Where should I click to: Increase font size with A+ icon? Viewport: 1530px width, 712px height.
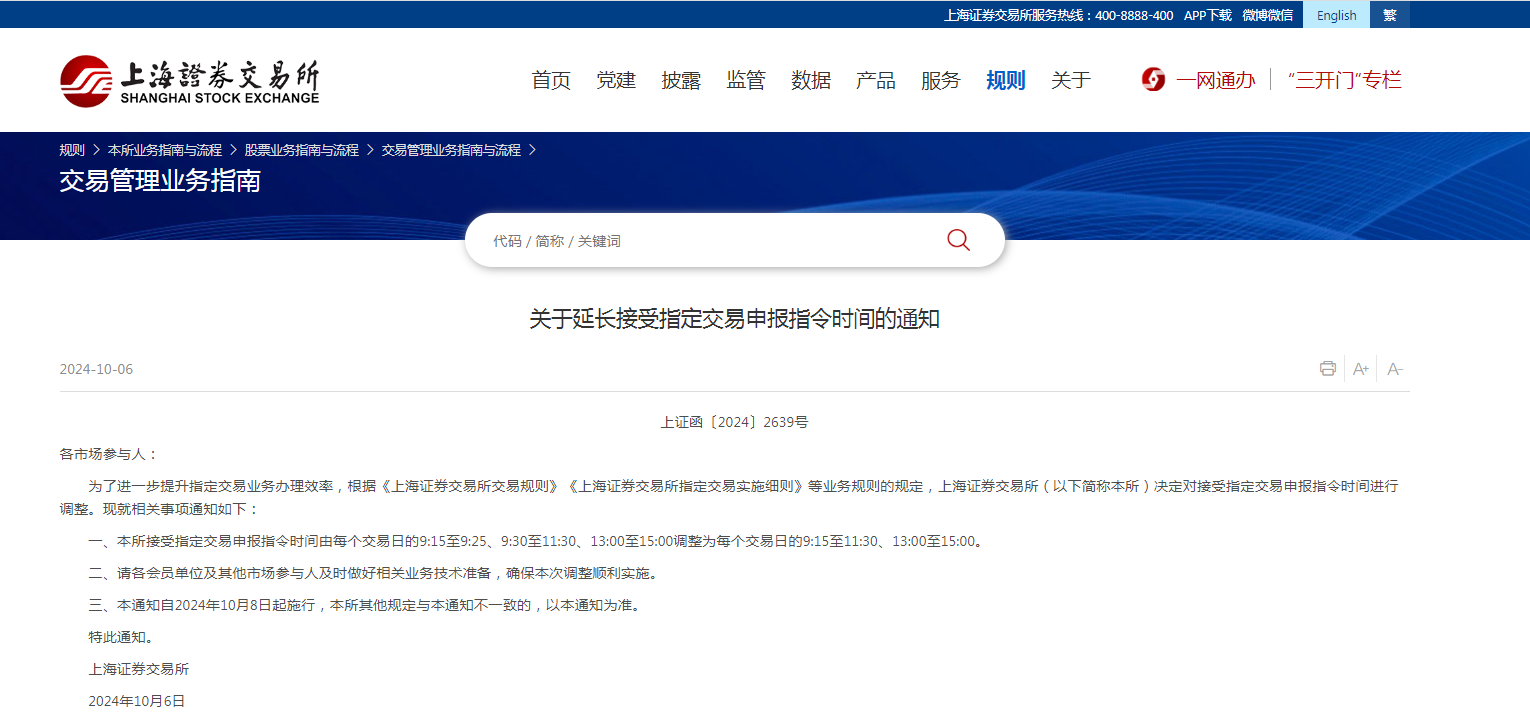click(x=1360, y=369)
